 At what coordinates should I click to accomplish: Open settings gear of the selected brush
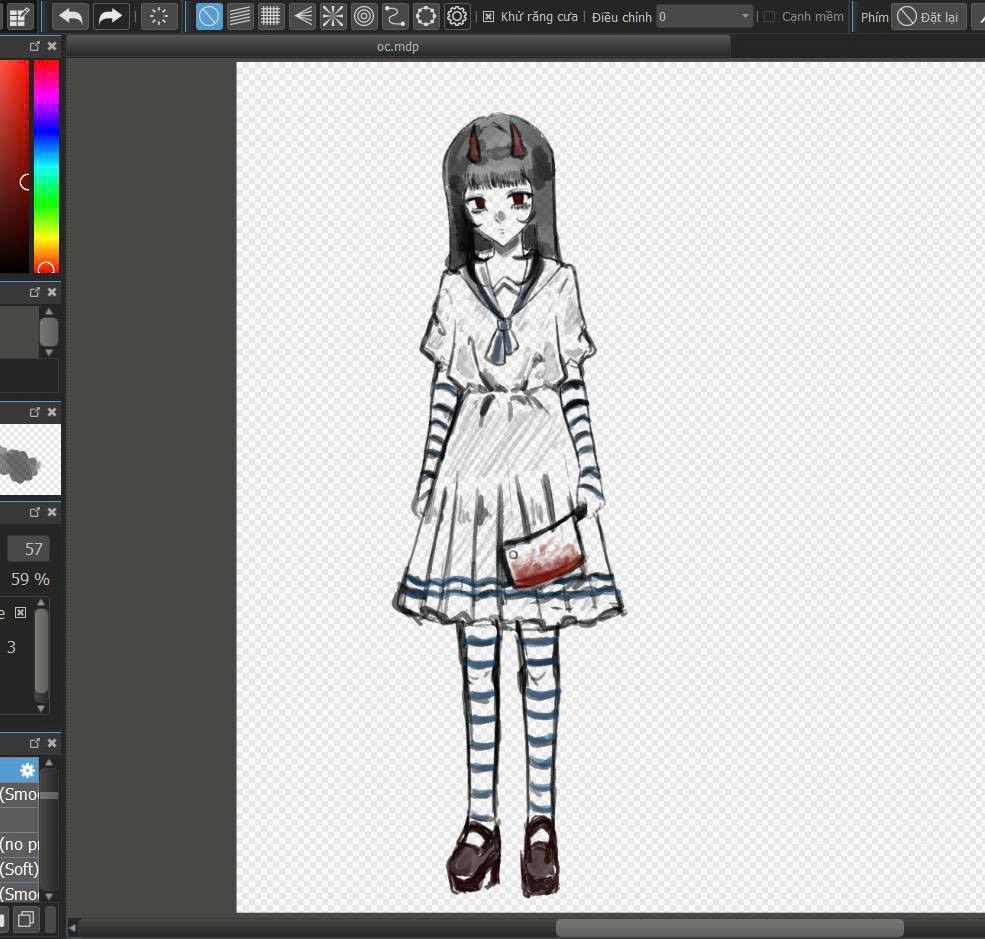(x=27, y=771)
